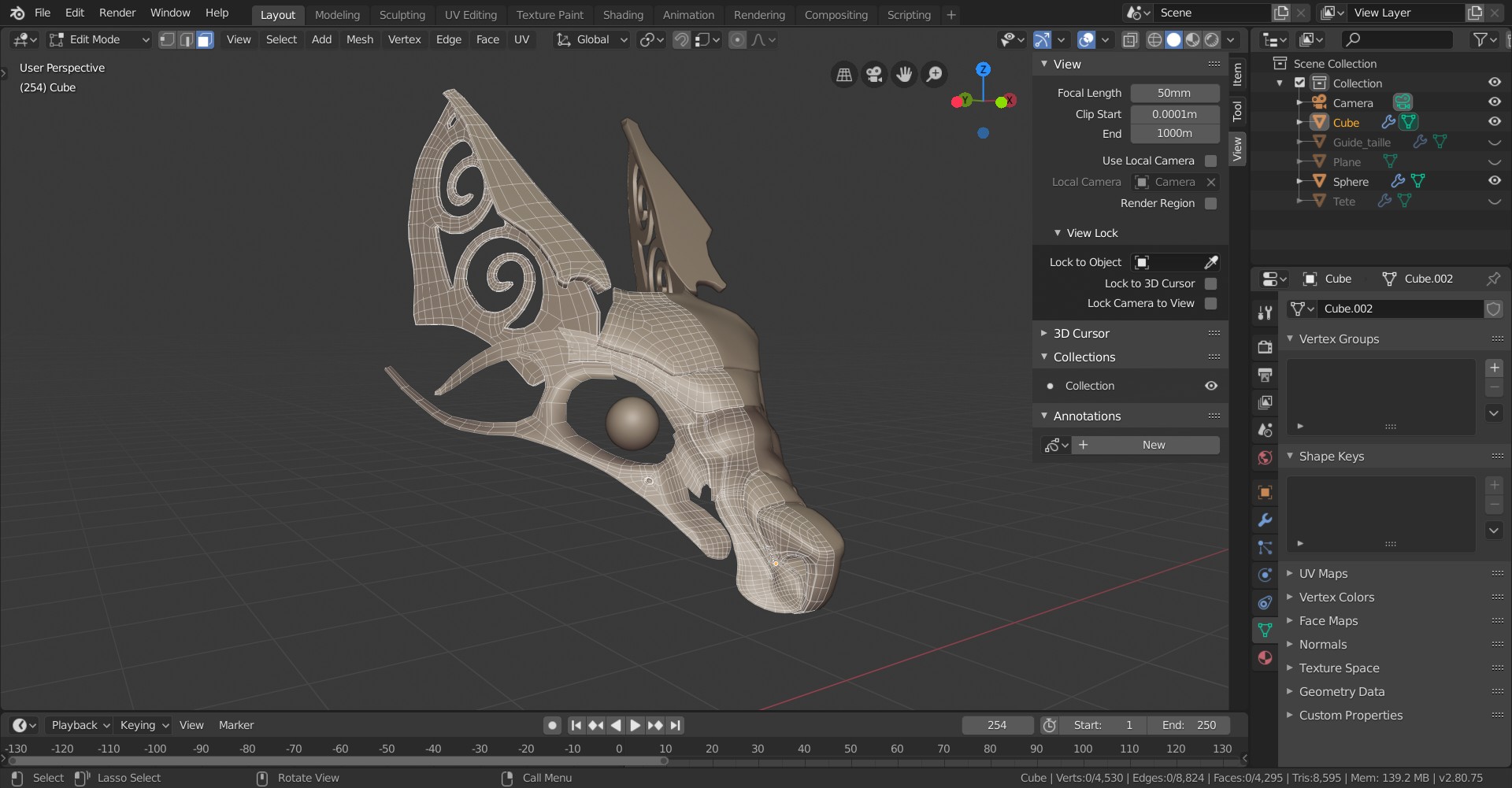Open the Modifiers wrench properties tab
This screenshot has width=1512, height=788.
pos(1265,520)
